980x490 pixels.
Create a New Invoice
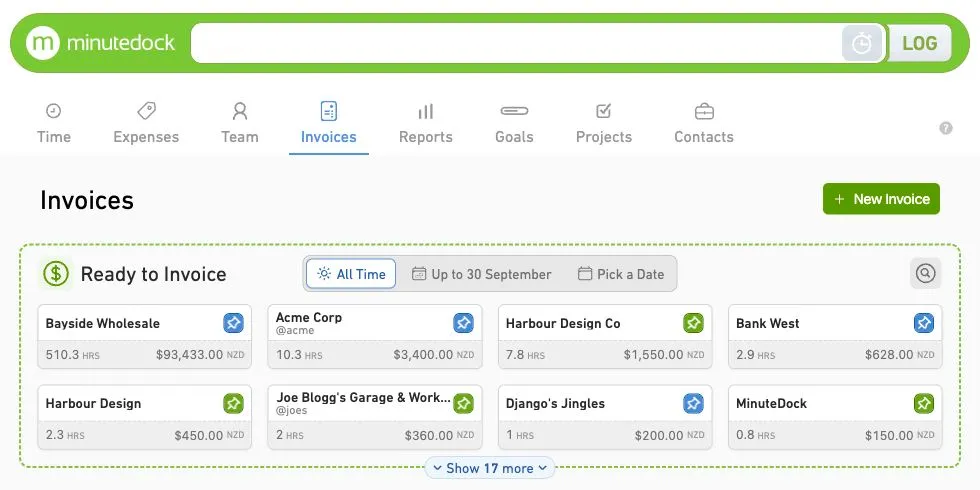pos(881,199)
